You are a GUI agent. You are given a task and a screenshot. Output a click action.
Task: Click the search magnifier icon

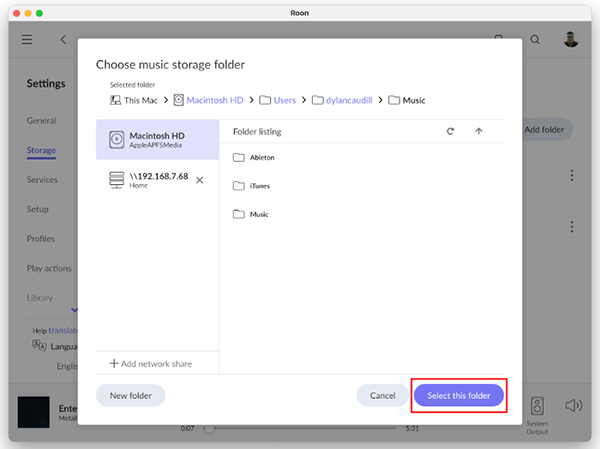point(535,40)
